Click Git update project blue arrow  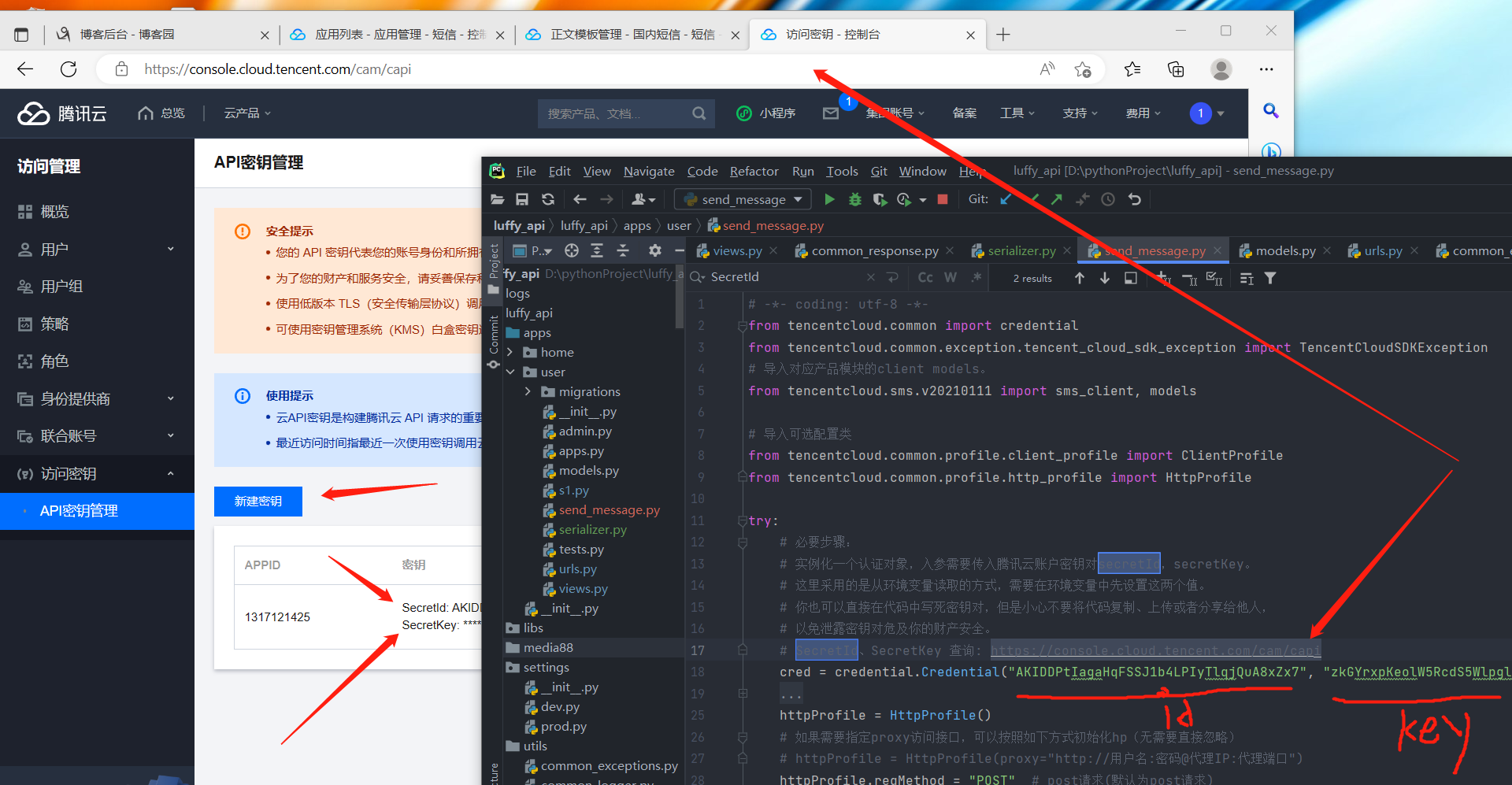(1006, 199)
